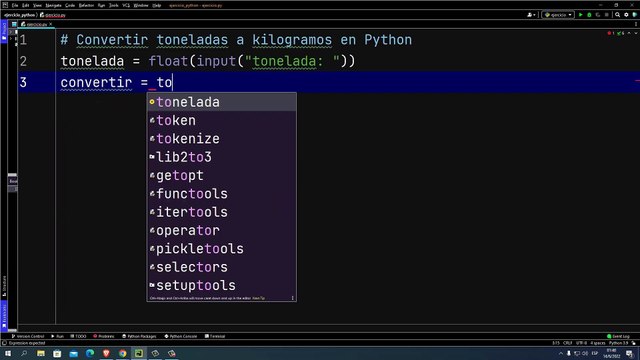Open the Help menu
The image size is (640, 360).
click(x=156, y=5)
